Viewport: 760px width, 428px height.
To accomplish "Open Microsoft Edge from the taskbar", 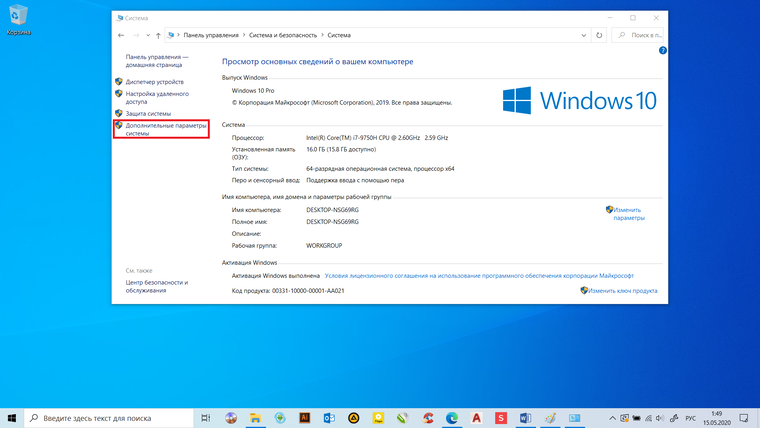I will coord(452,418).
